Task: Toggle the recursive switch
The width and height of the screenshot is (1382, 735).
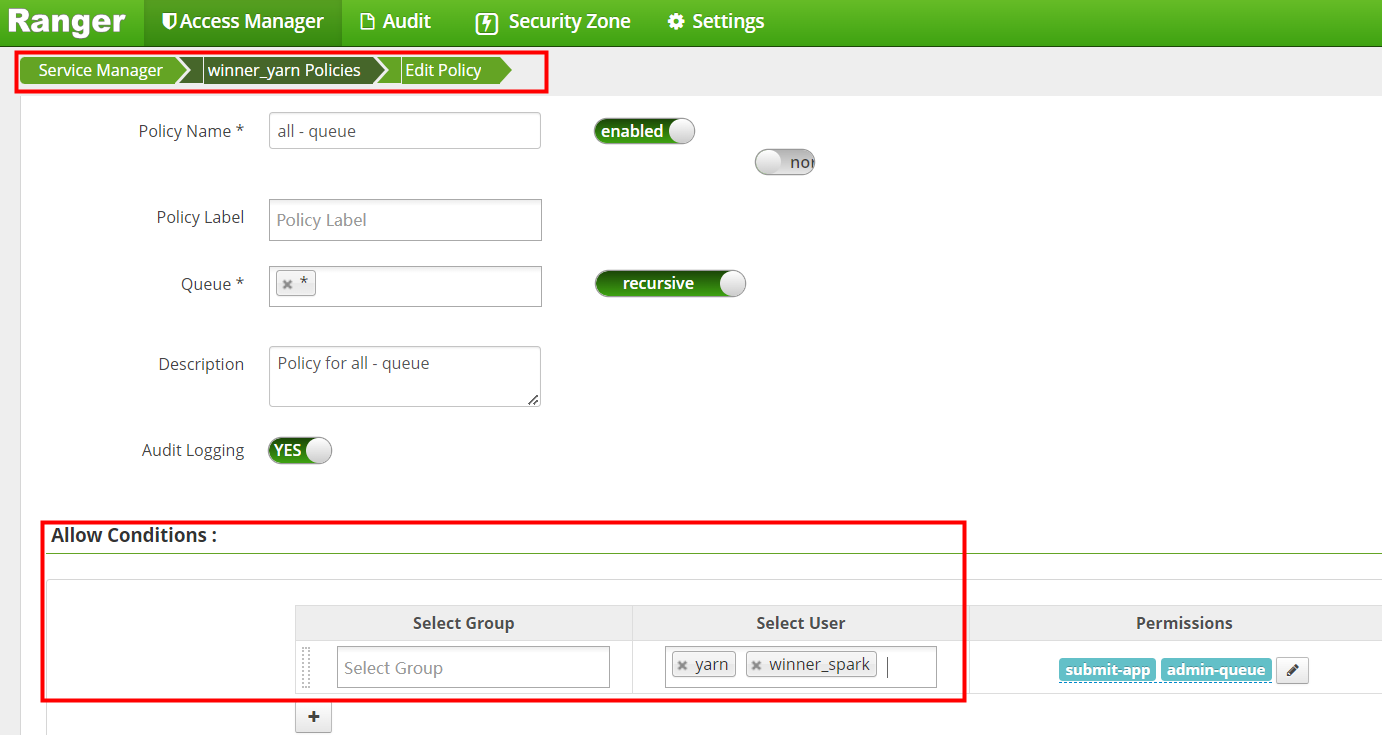Action: click(670, 284)
